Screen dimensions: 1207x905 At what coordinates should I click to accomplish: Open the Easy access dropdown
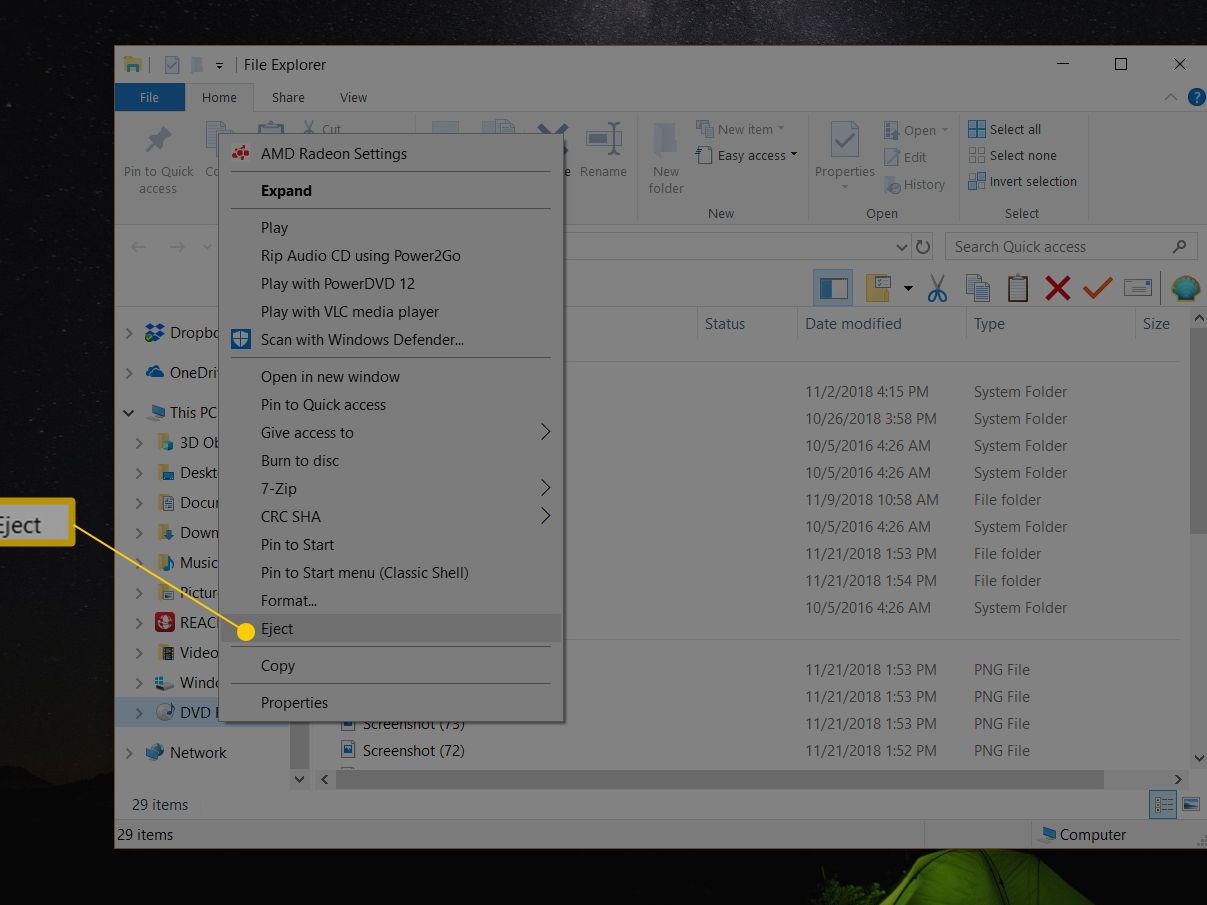point(794,155)
